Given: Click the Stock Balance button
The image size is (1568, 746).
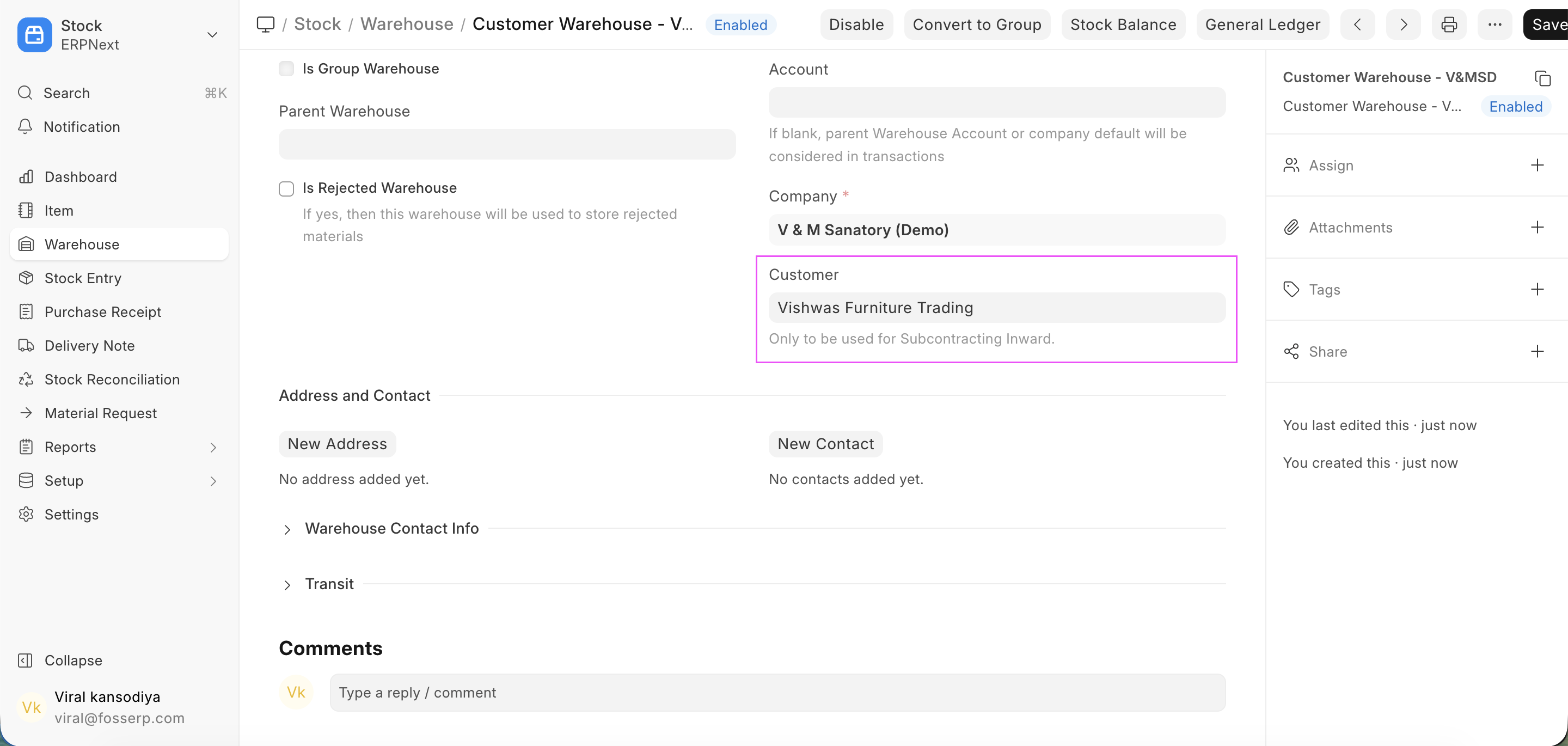Looking at the screenshot, I should tap(1123, 25).
